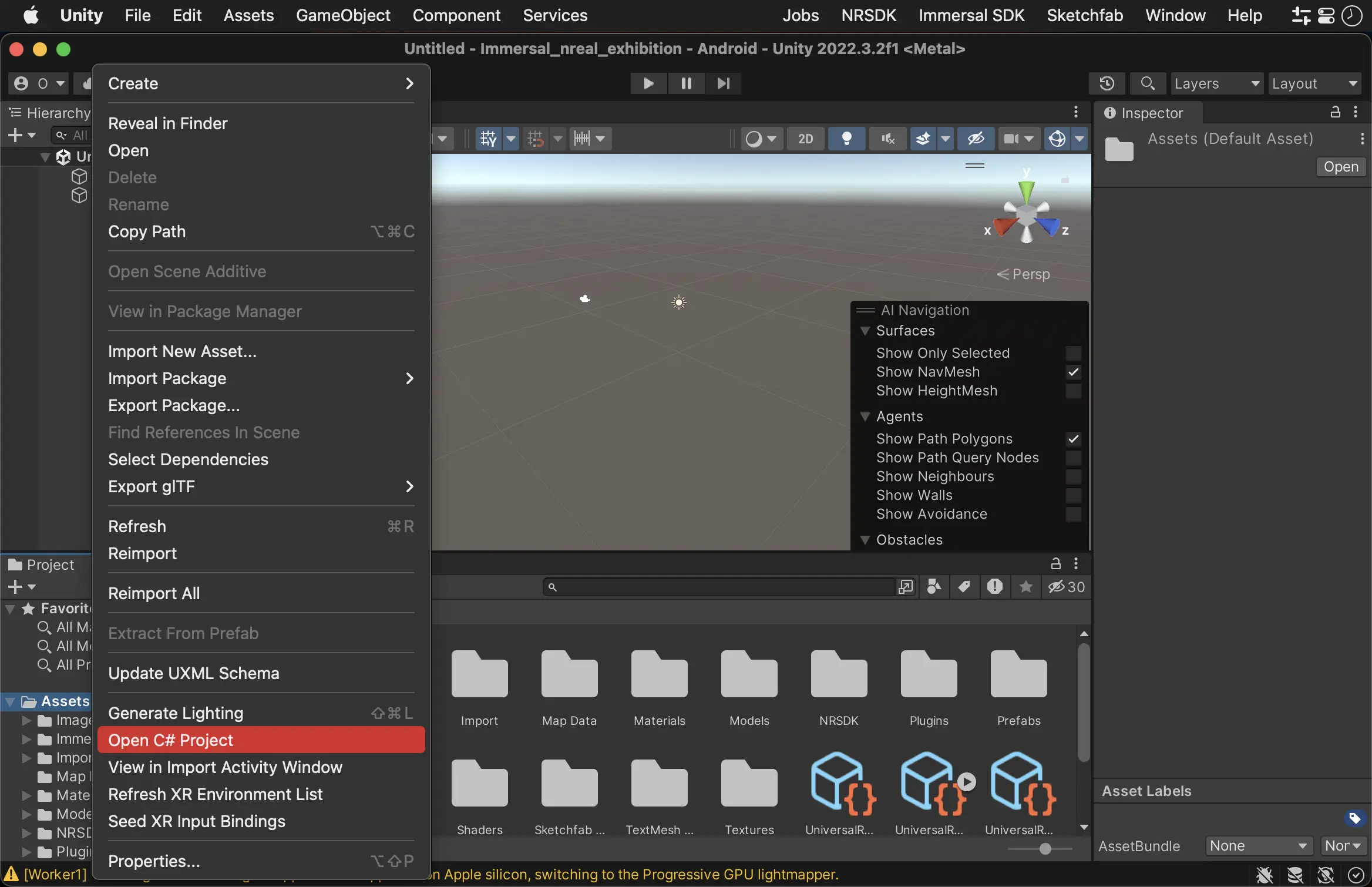Open the Undo History icon
The height and width of the screenshot is (887, 1372).
tap(1107, 83)
